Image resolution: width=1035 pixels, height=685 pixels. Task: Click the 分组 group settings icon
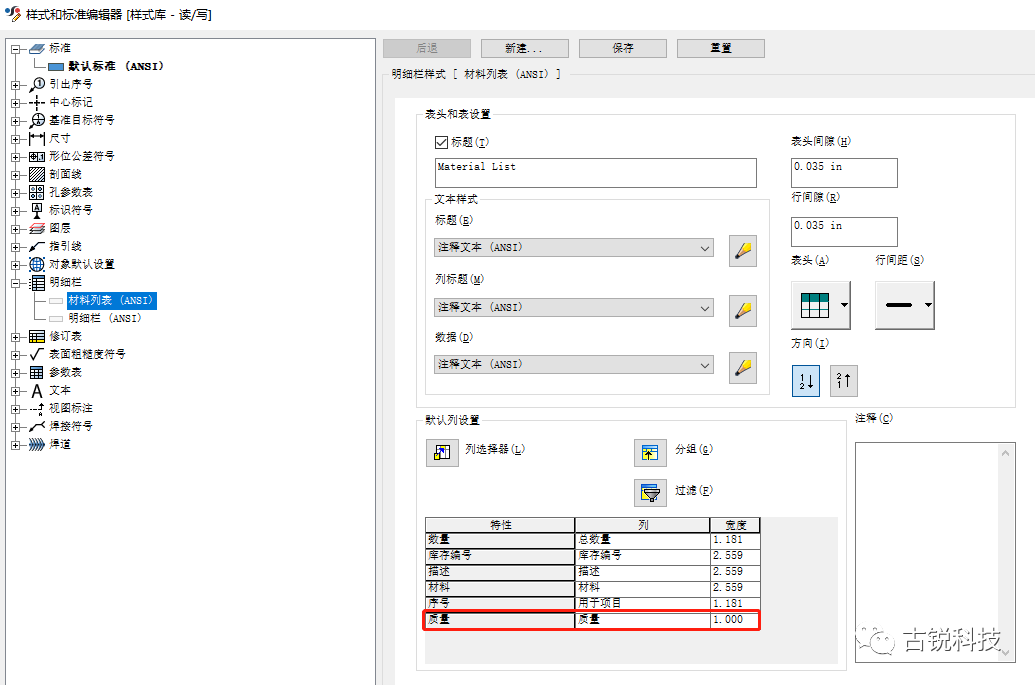point(650,453)
